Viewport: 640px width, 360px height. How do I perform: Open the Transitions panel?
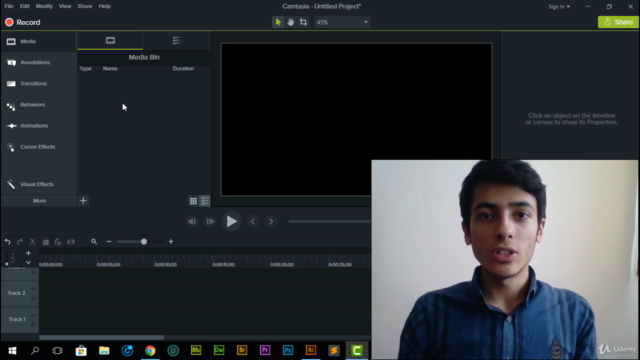pyautogui.click(x=38, y=84)
